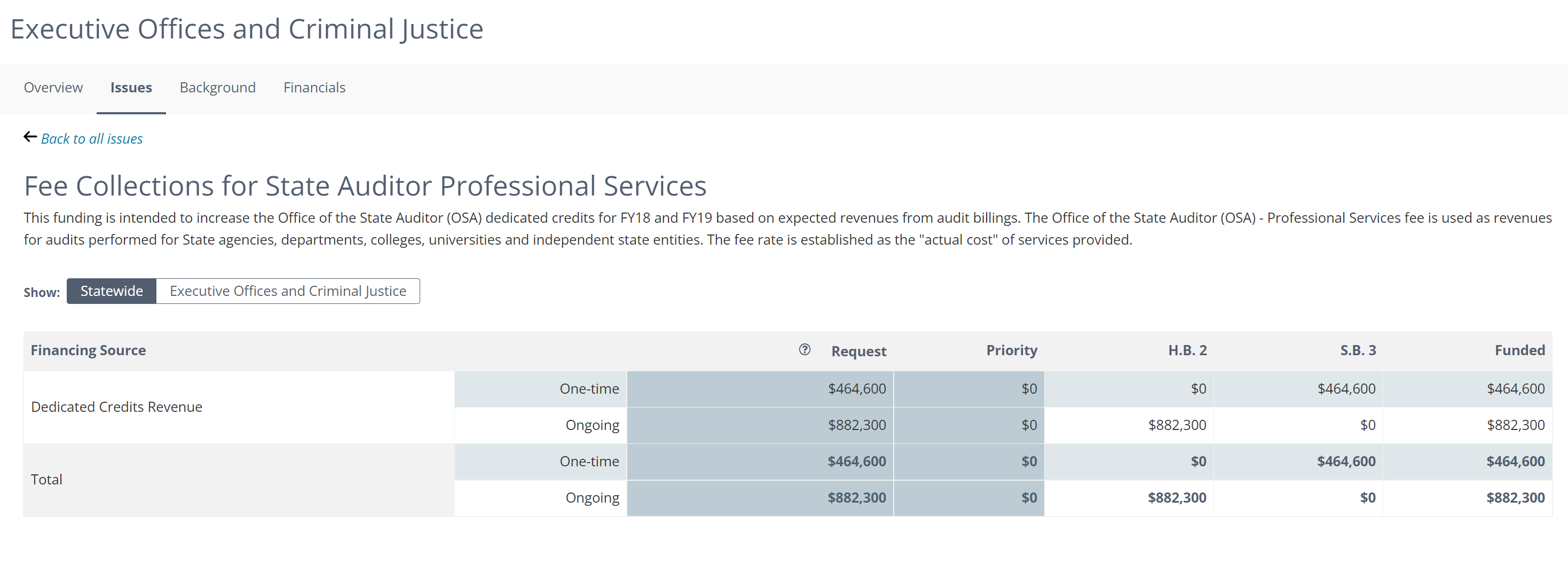Click the Fee Collections for State Auditor heading
Image resolution: width=1568 pixels, height=571 pixels.
point(365,186)
